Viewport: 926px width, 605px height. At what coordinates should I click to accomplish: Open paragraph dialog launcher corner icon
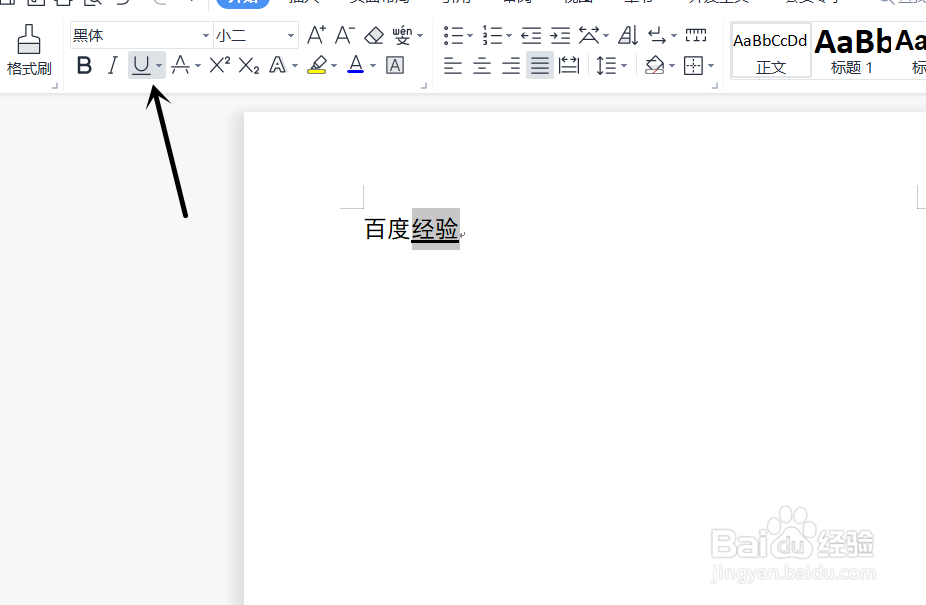pyautogui.click(x=715, y=86)
